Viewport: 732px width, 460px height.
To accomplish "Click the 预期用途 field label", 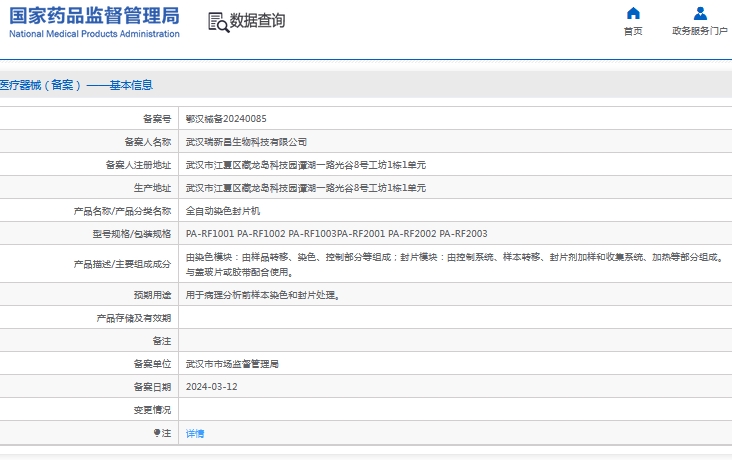I will [x=152, y=295].
